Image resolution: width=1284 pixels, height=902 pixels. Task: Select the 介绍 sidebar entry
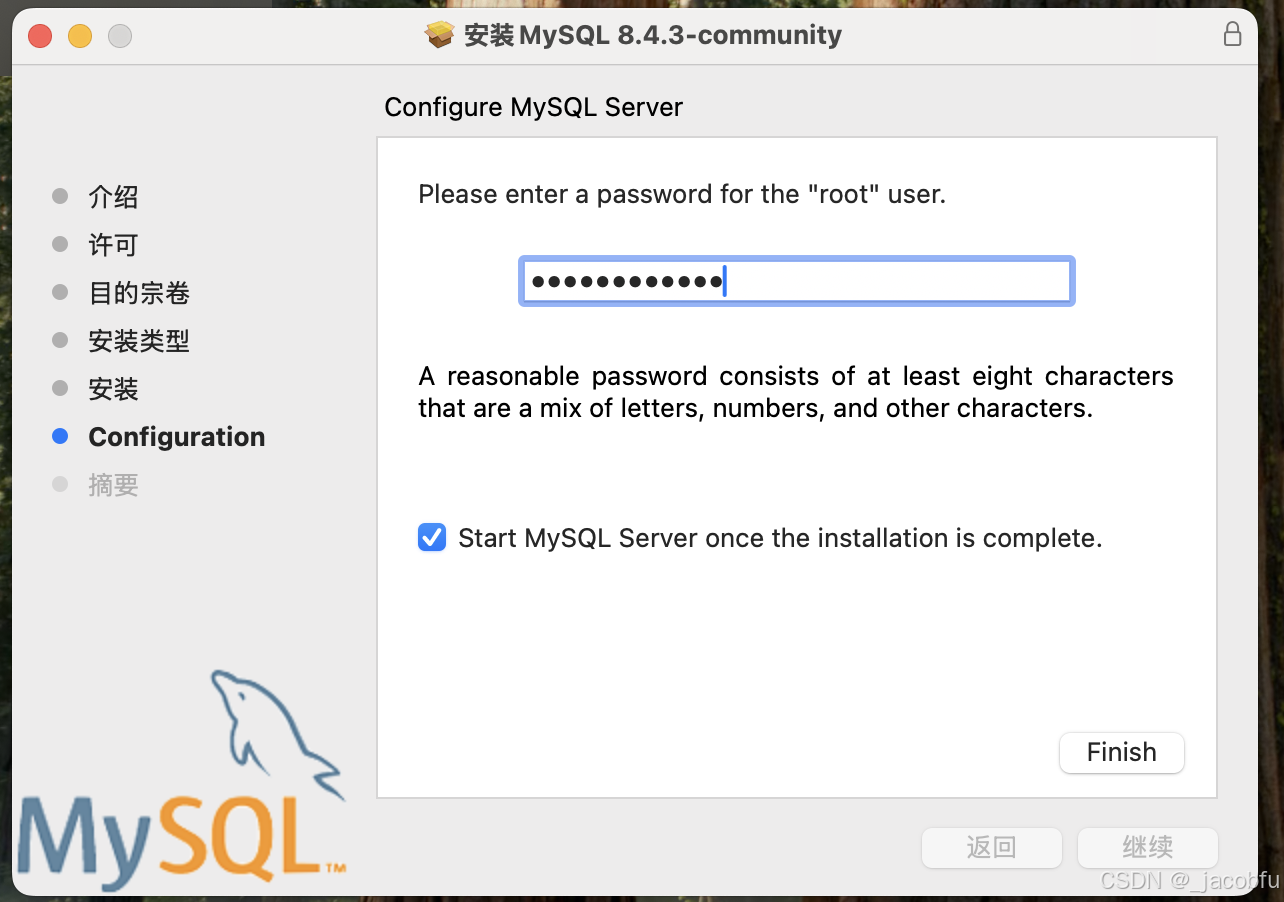click(x=112, y=196)
